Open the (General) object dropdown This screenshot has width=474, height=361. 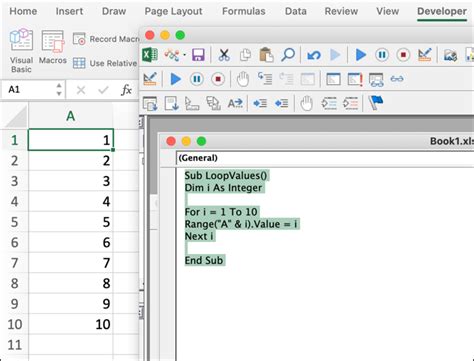325,158
